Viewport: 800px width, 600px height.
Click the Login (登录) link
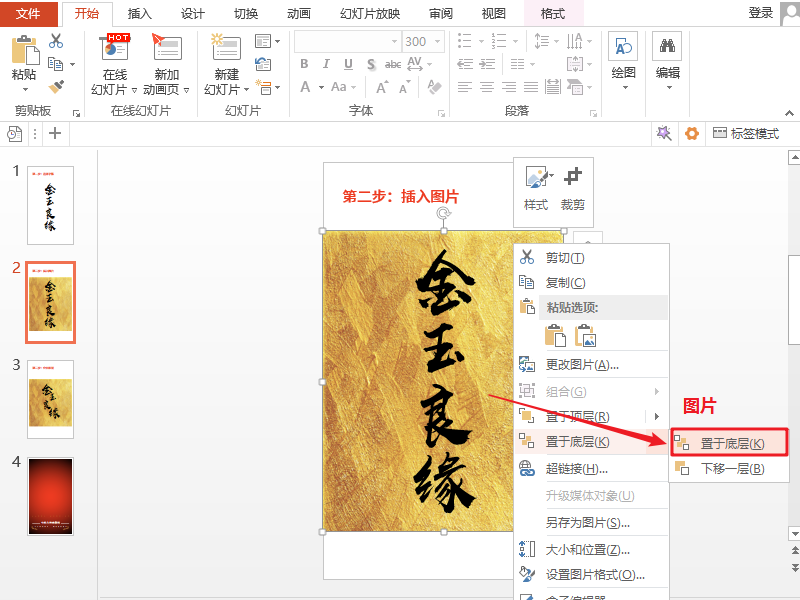coord(761,13)
